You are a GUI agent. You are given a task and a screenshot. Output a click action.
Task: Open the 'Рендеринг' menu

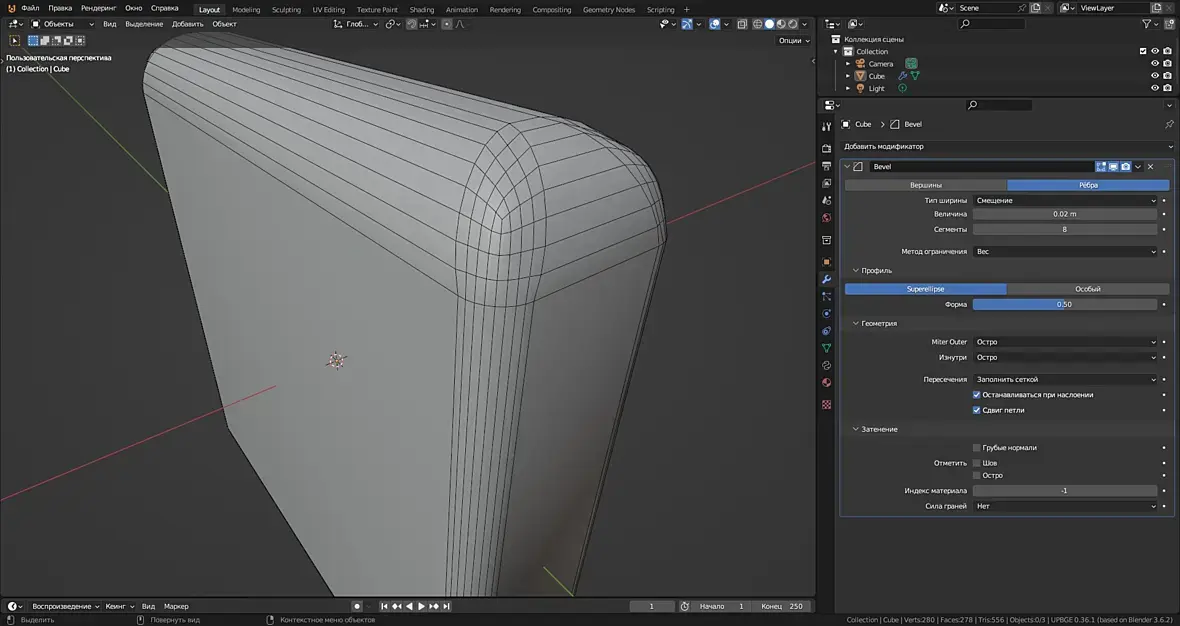coord(99,8)
